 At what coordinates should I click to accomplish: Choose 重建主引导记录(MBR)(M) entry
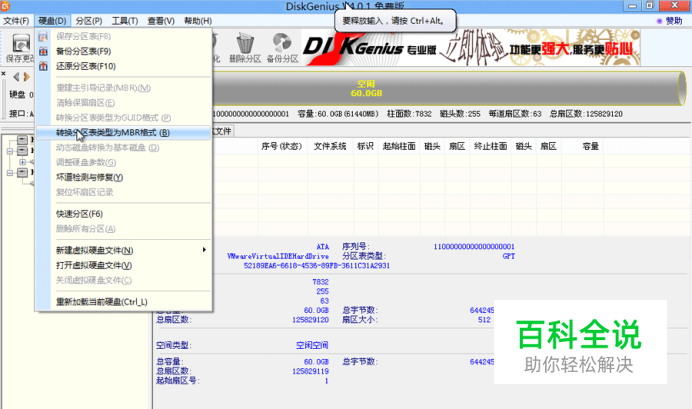(x=124, y=88)
